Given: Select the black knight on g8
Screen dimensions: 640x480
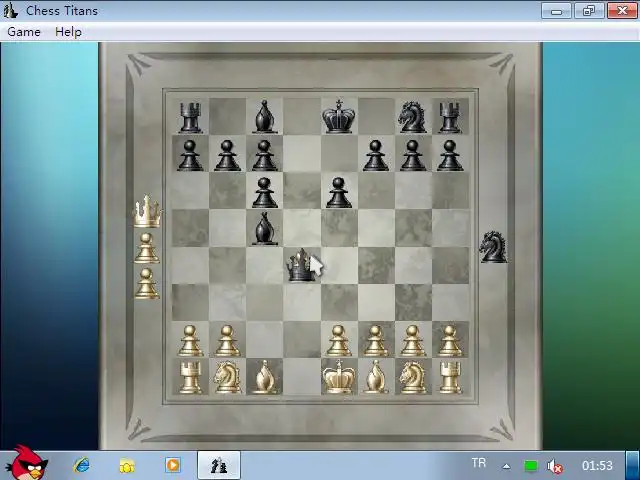Looking at the screenshot, I should [412, 118].
